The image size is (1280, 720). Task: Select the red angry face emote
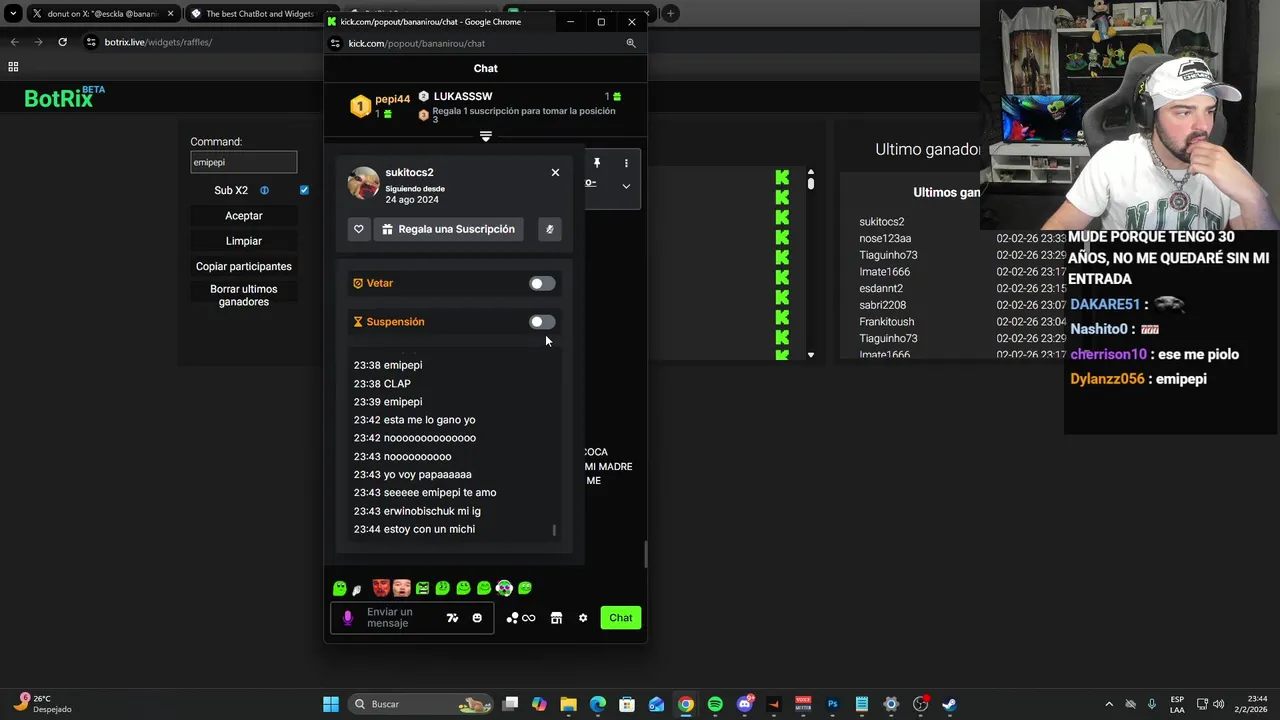[381, 588]
